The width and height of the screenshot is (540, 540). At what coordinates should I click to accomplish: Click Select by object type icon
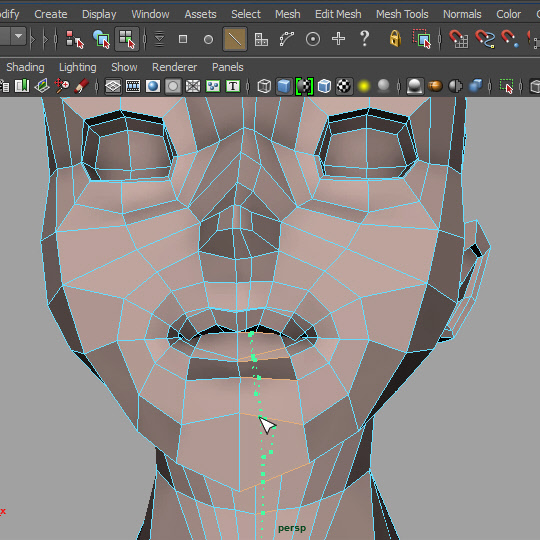click(x=101, y=39)
